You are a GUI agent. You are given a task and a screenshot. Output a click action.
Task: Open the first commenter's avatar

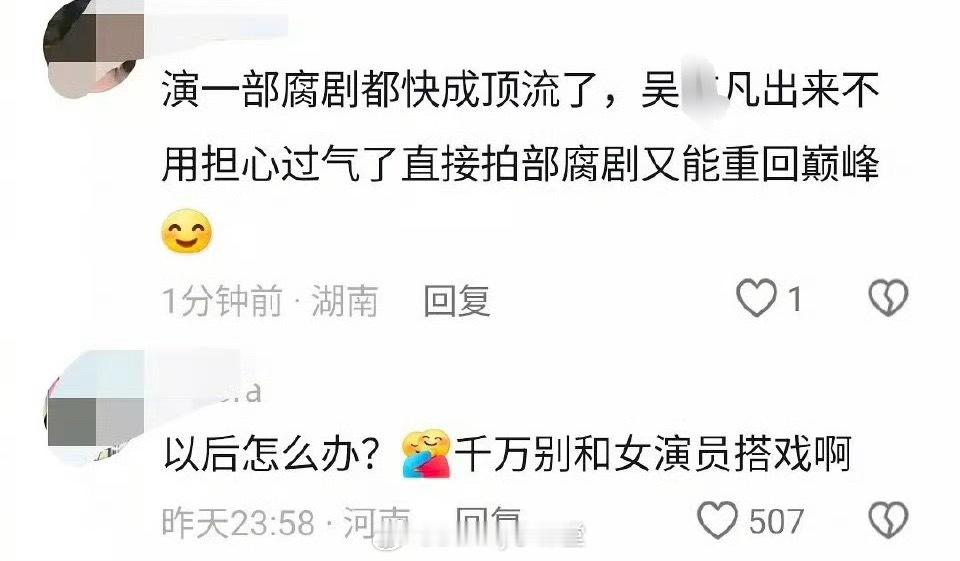click(92, 50)
